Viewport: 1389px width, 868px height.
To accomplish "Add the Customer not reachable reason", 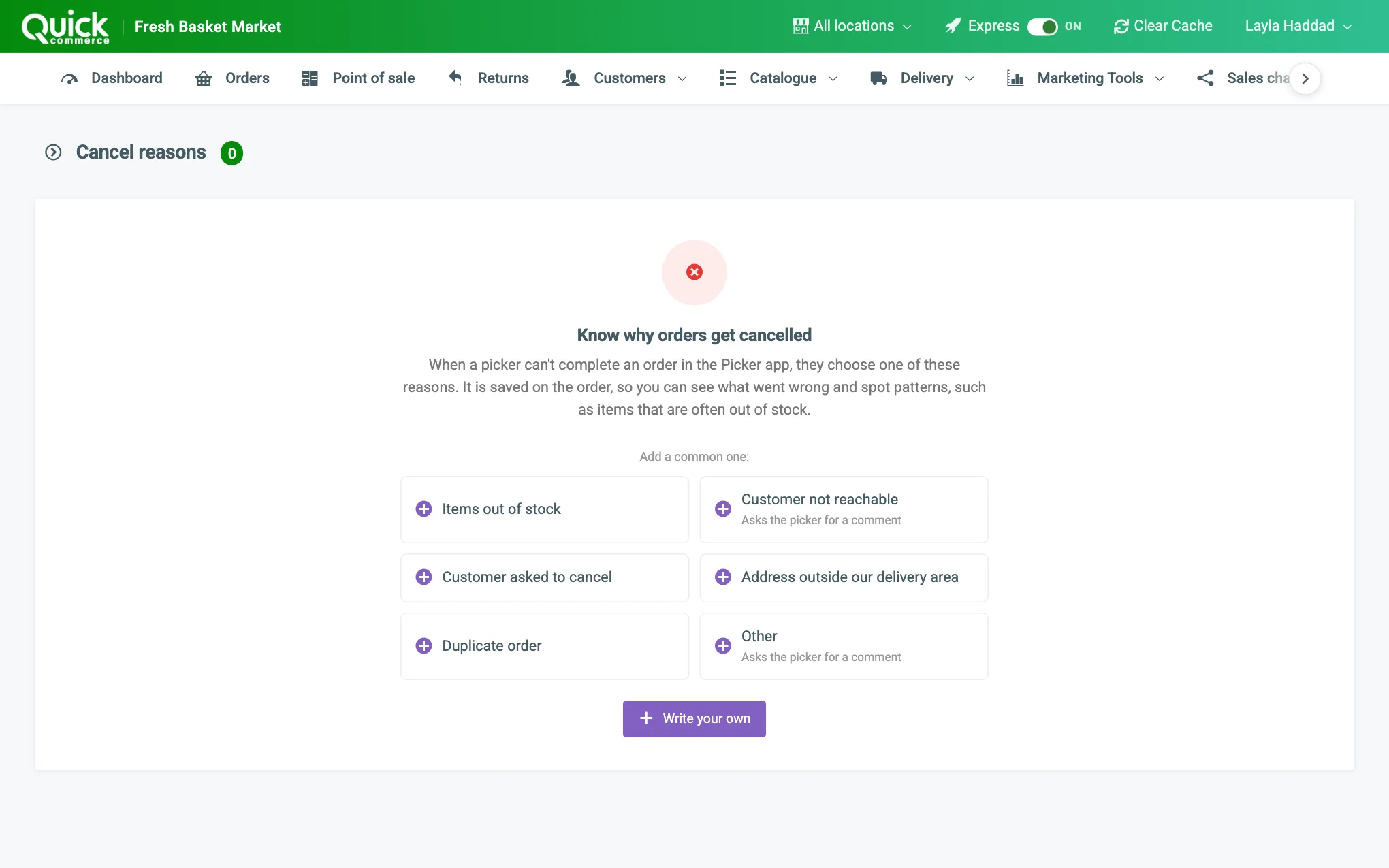I will (844, 510).
